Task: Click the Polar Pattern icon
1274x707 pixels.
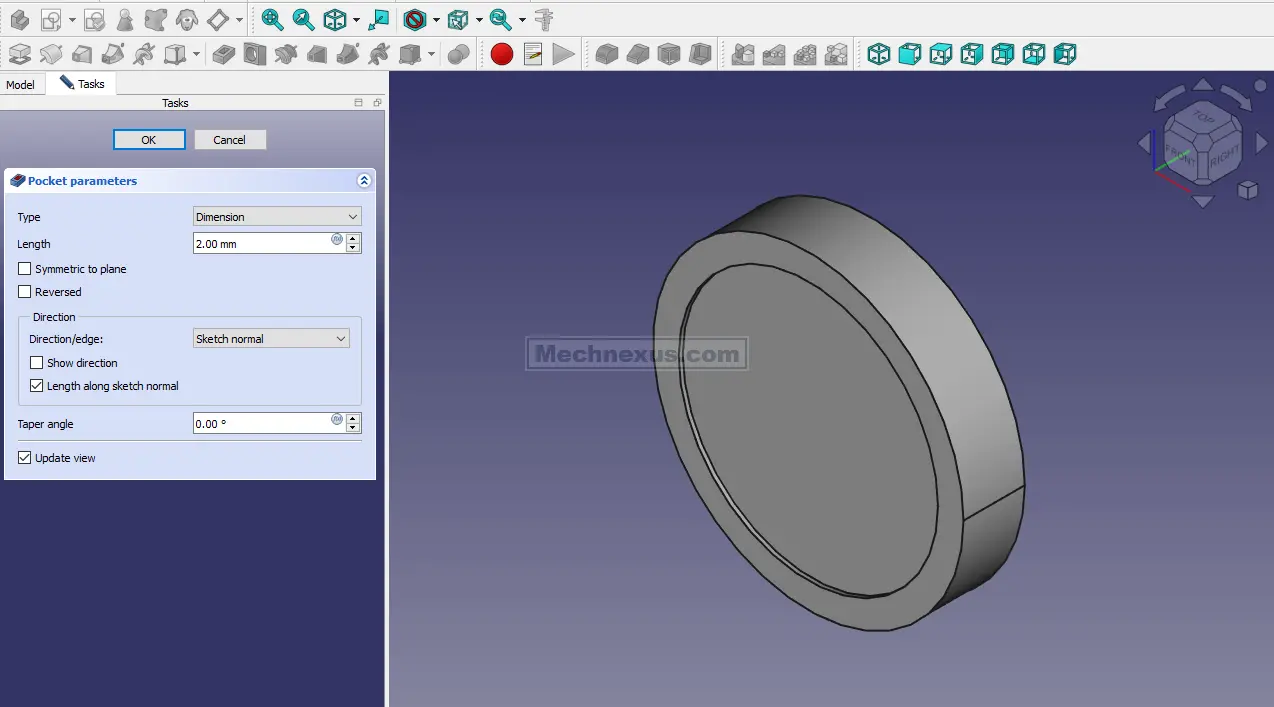Action: (x=805, y=54)
